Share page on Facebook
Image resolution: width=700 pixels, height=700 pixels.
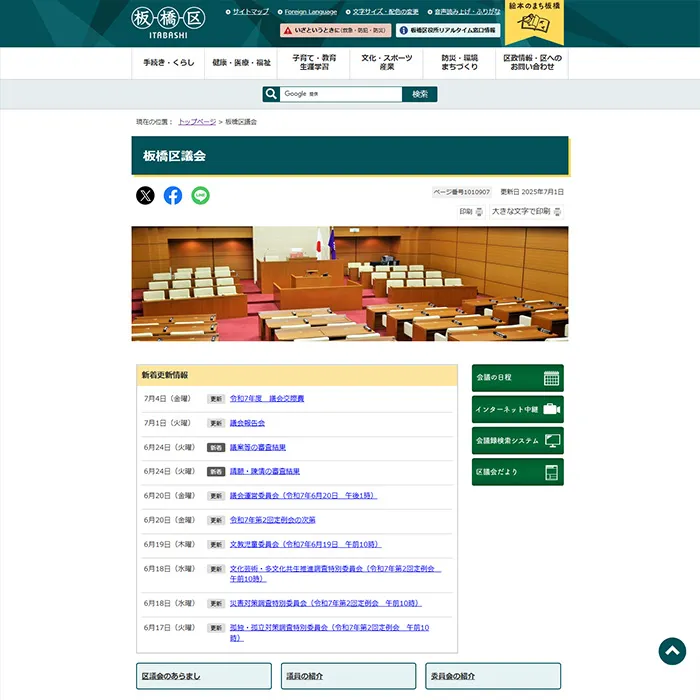(x=173, y=196)
